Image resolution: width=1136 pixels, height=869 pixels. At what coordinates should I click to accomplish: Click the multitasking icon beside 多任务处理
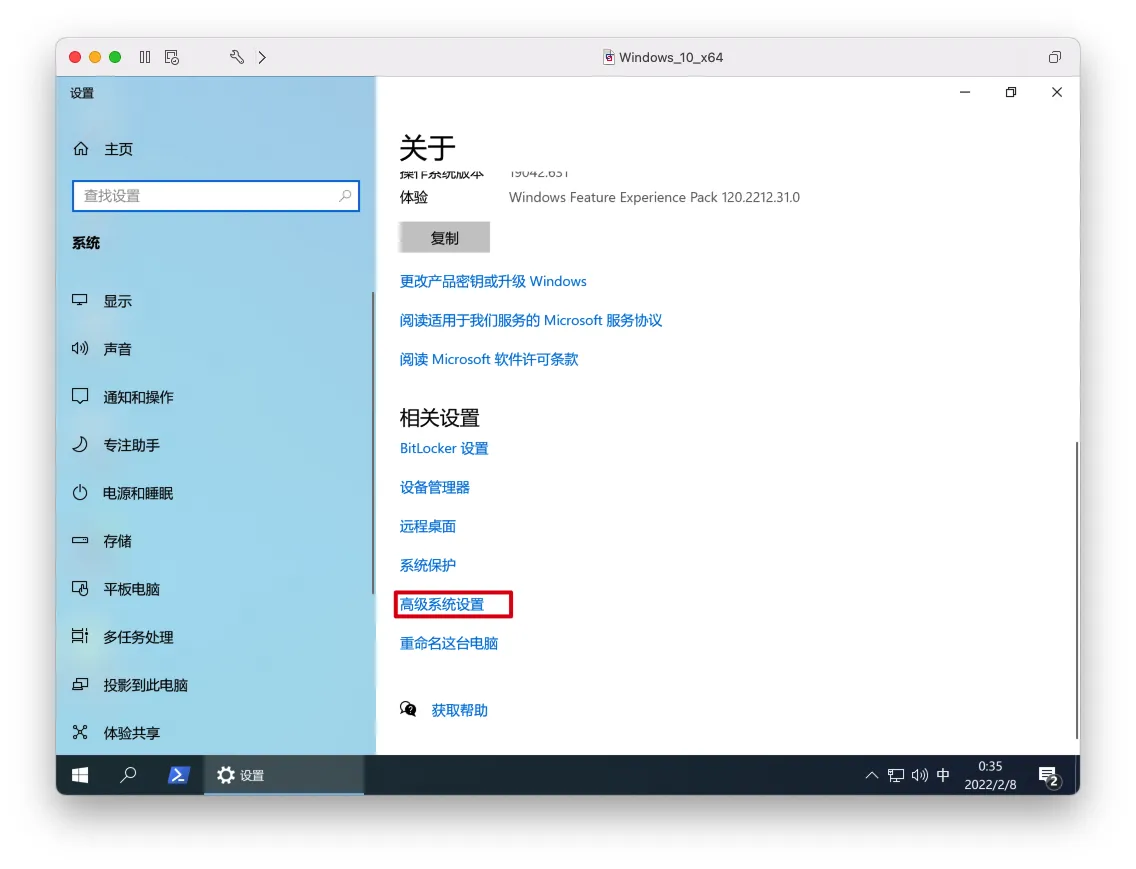click(x=80, y=636)
